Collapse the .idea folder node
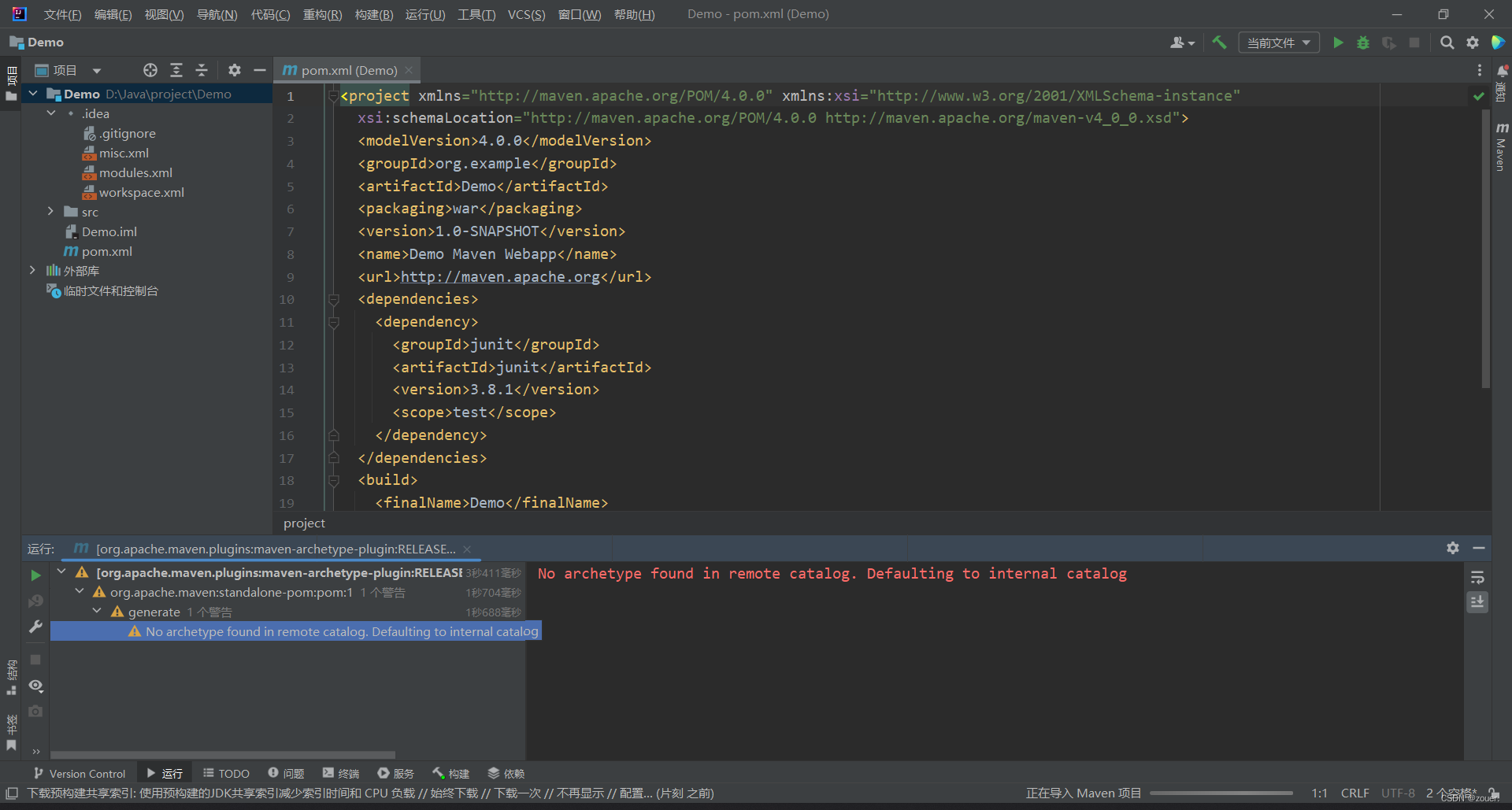This screenshot has width=1512, height=810. tap(51, 113)
